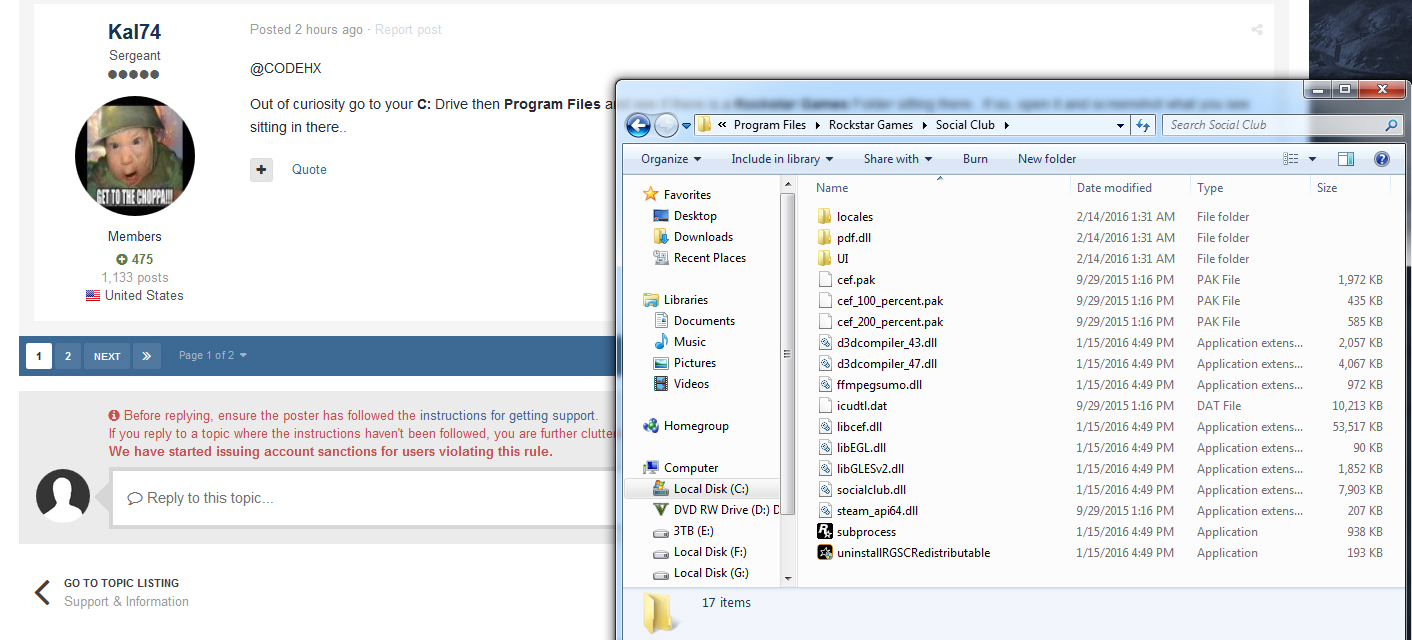Select the icudtl.dat file
This screenshot has width=1412, height=640.
(862, 406)
